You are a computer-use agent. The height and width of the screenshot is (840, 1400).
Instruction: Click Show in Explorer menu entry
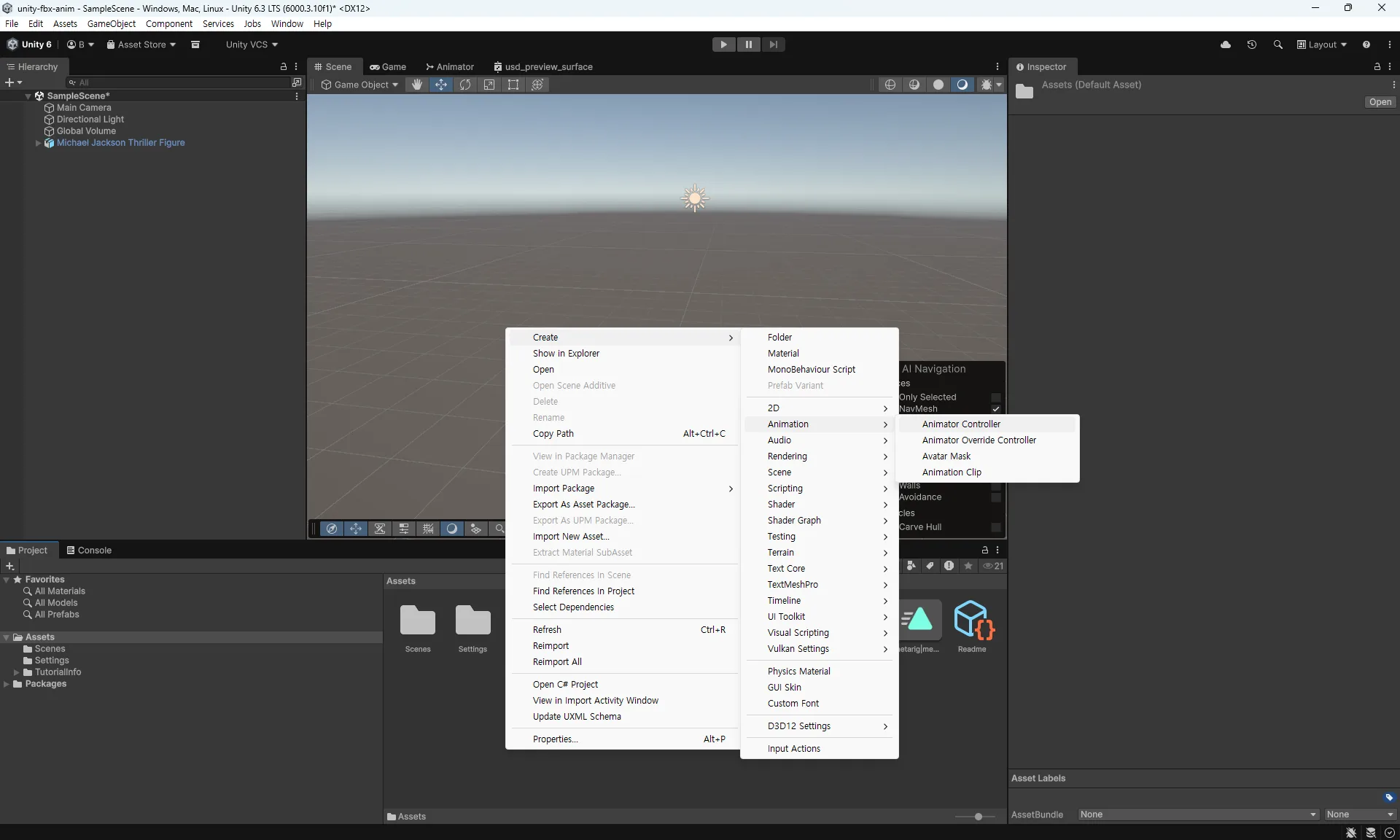623,354
